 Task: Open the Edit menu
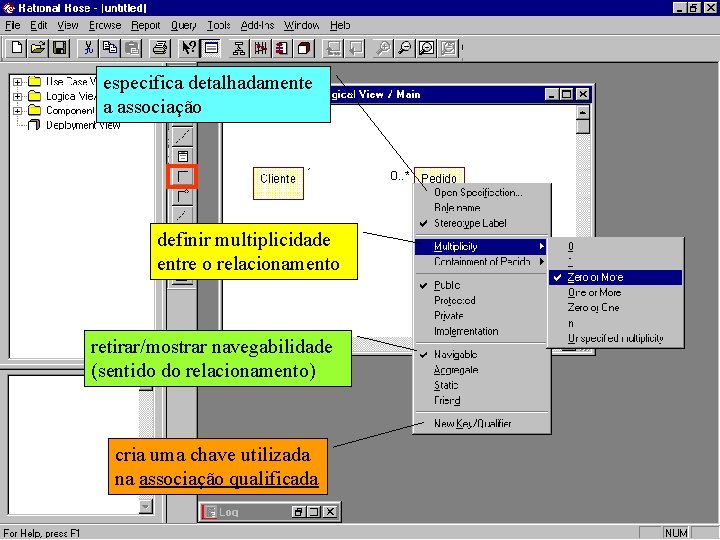pyautogui.click(x=39, y=25)
